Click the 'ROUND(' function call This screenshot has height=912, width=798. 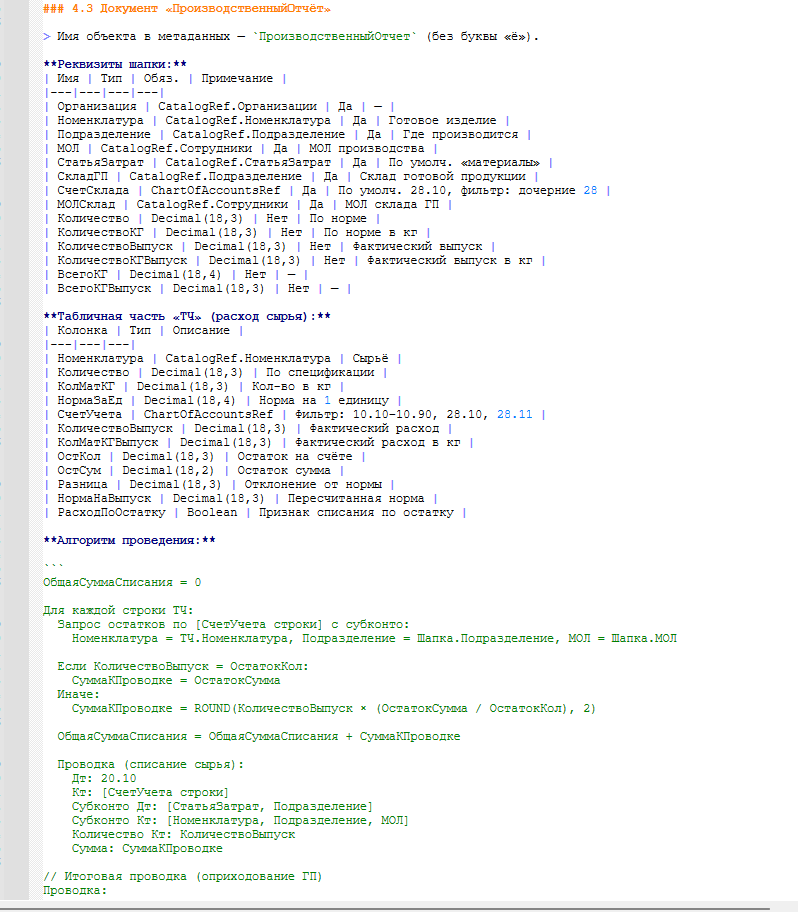click(215, 708)
